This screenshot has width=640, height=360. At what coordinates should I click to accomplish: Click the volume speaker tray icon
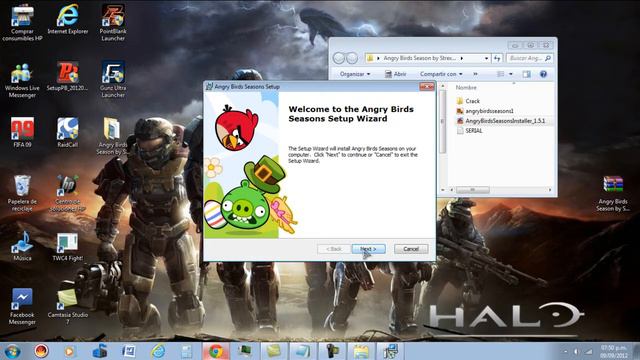(577, 351)
